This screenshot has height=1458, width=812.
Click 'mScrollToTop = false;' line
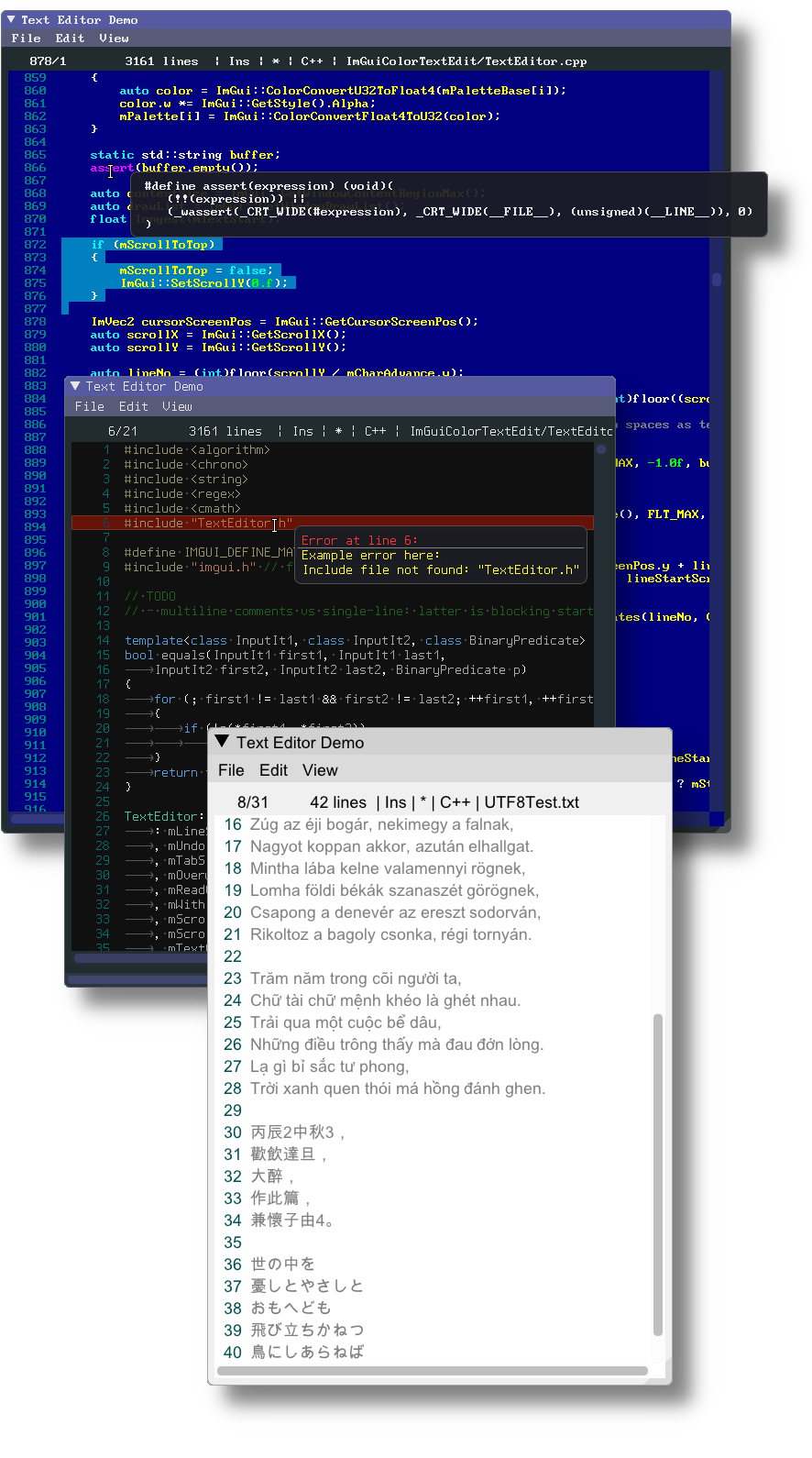point(196,271)
